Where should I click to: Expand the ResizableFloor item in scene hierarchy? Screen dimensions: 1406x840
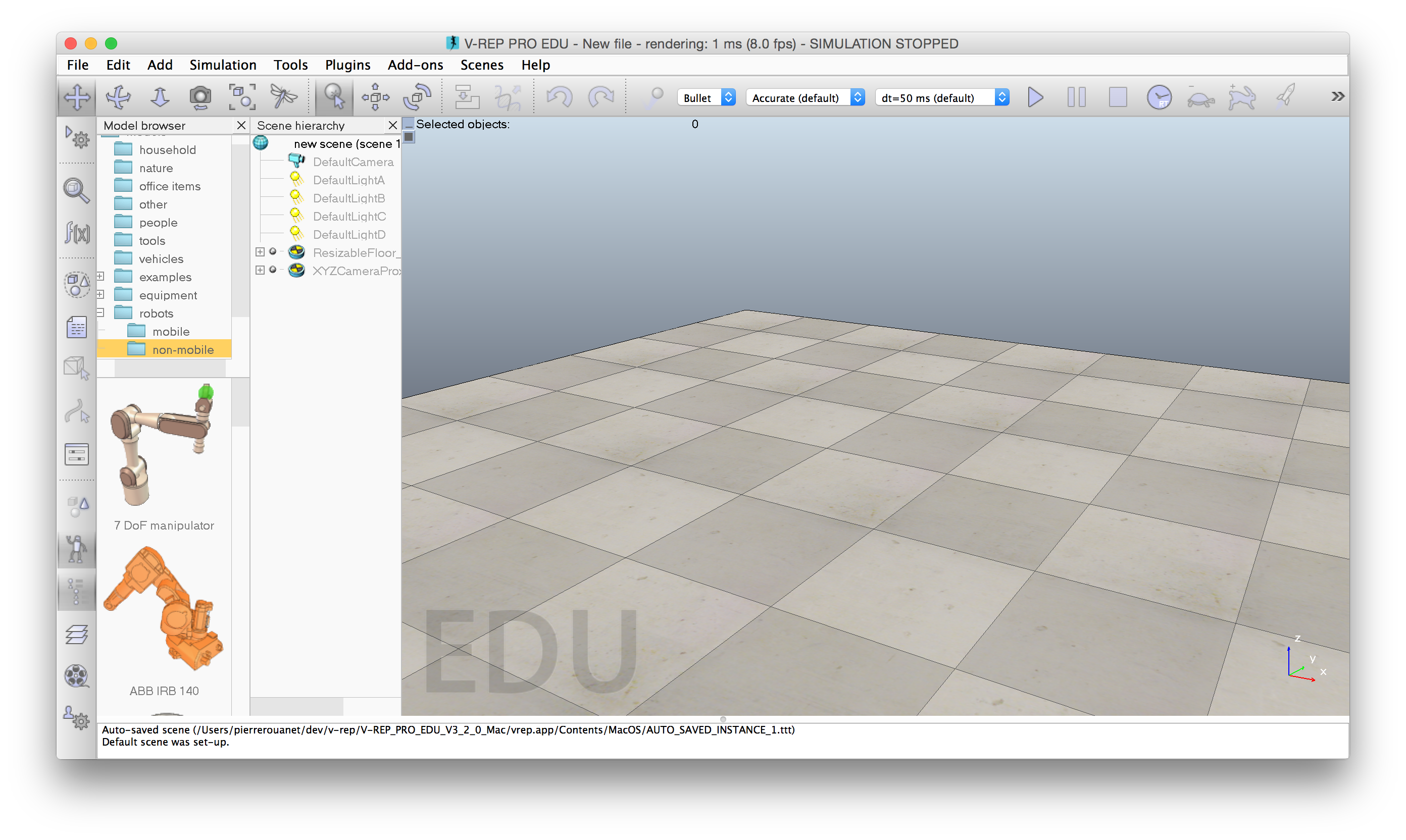[x=258, y=253]
